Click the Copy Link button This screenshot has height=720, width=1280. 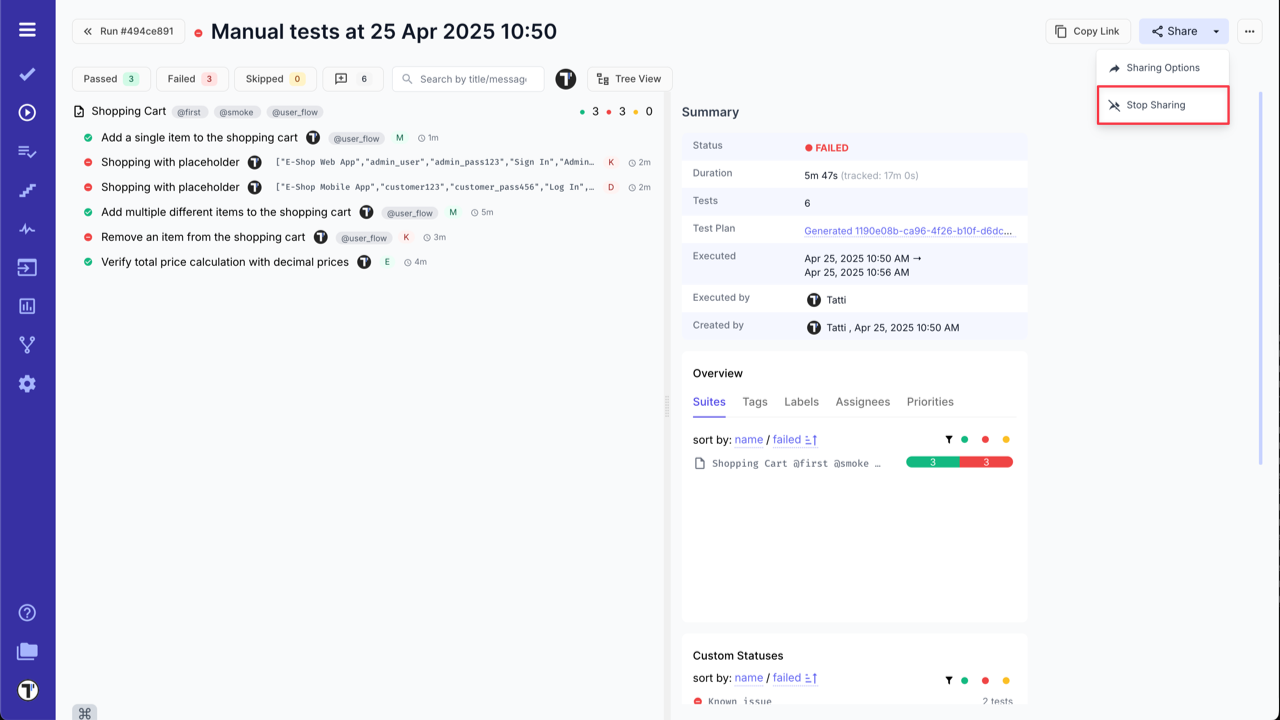click(1087, 31)
